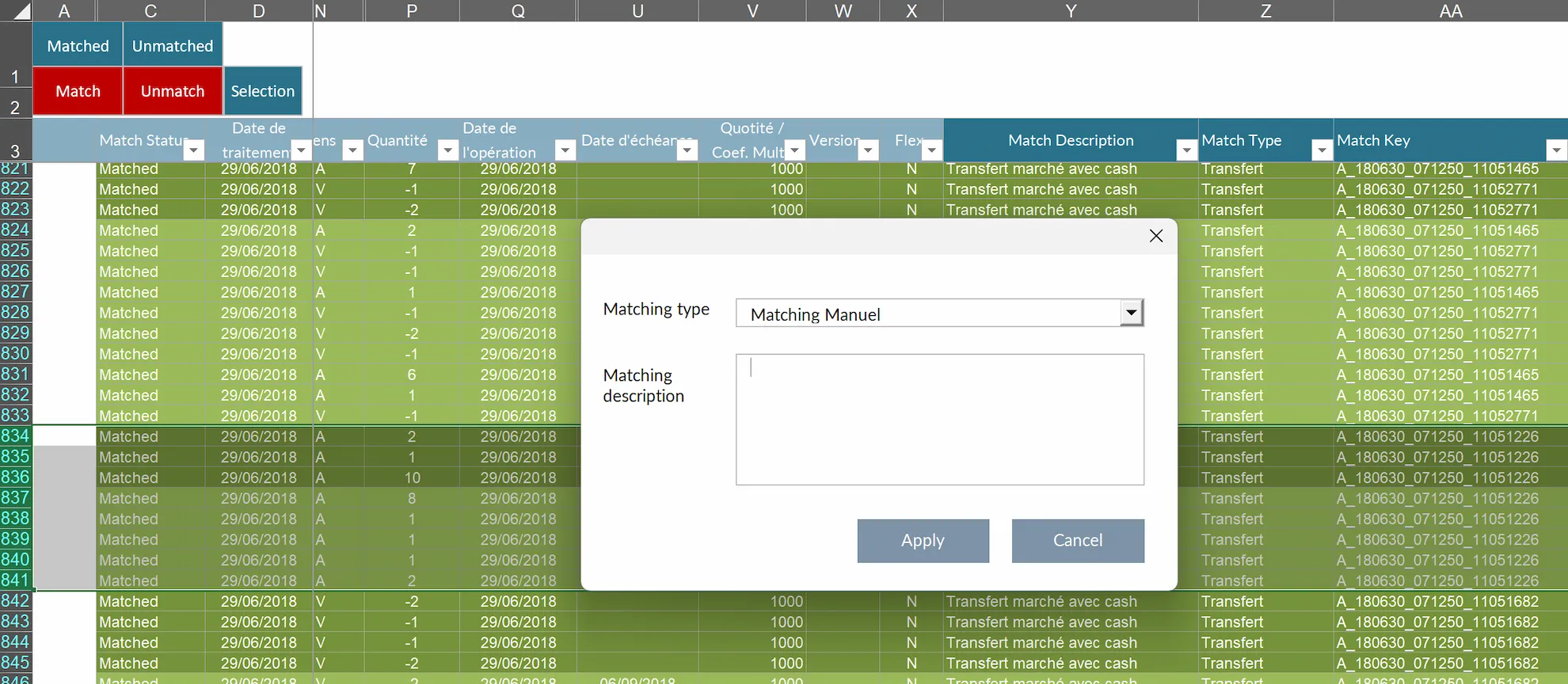
Task: Close the matching dialog with the X
Action: pyautogui.click(x=1155, y=236)
